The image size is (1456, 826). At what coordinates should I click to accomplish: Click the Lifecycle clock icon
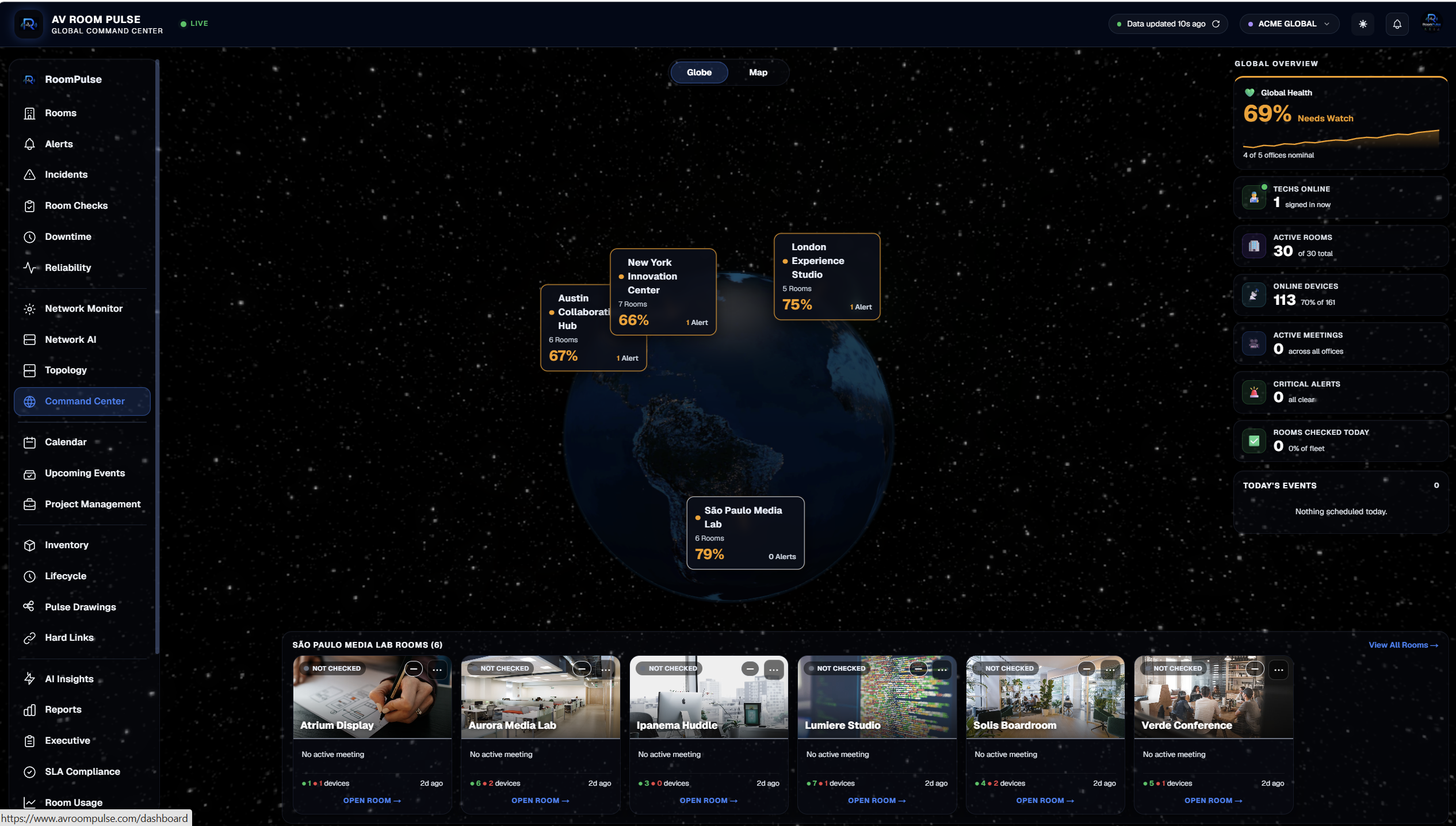29,576
